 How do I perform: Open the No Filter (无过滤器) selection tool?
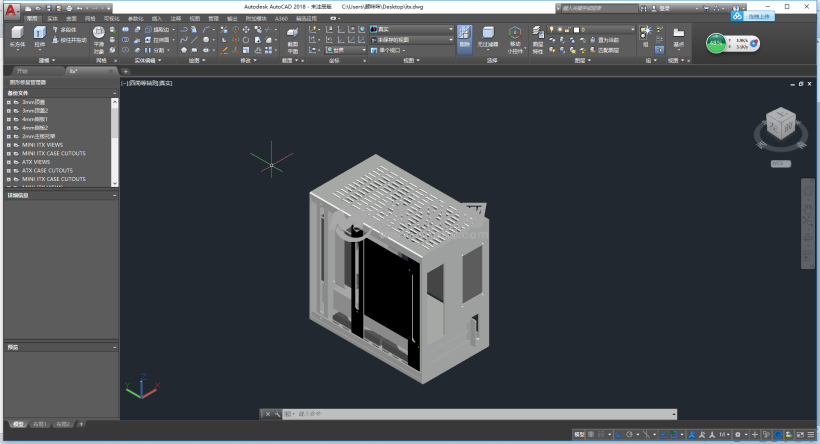point(488,37)
